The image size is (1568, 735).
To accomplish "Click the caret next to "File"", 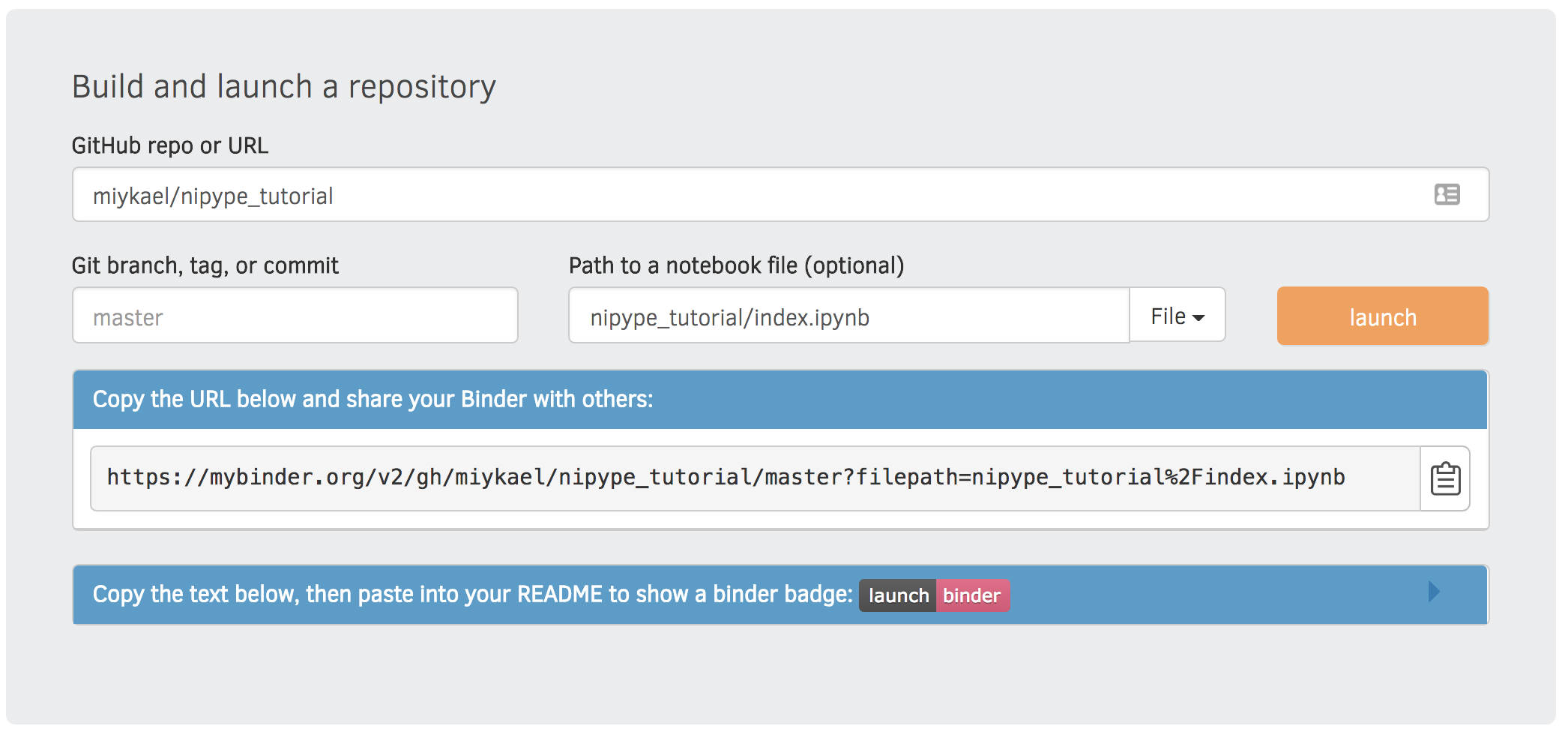I will (x=1197, y=317).
